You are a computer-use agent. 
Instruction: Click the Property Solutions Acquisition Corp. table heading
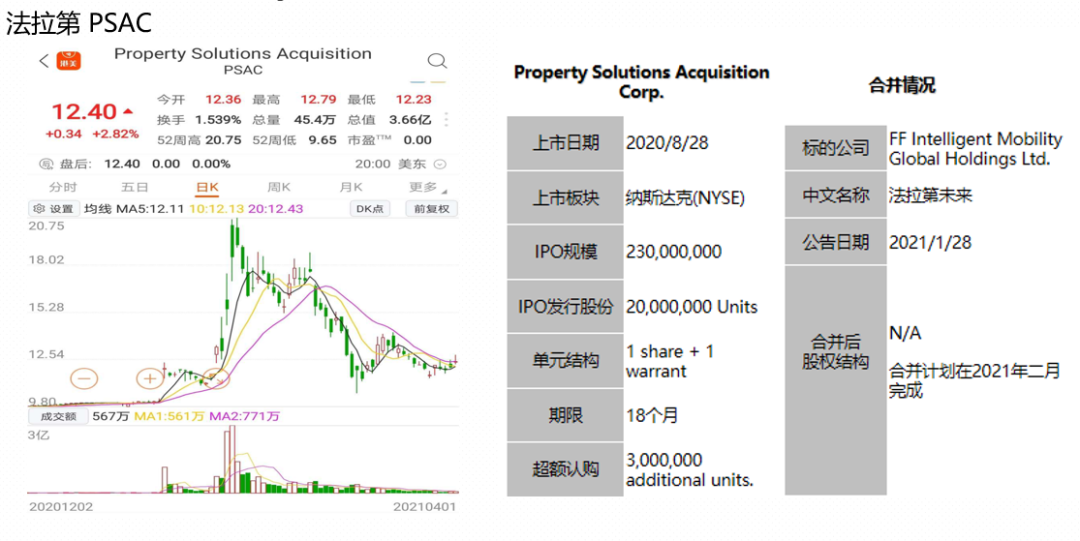click(641, 82)
